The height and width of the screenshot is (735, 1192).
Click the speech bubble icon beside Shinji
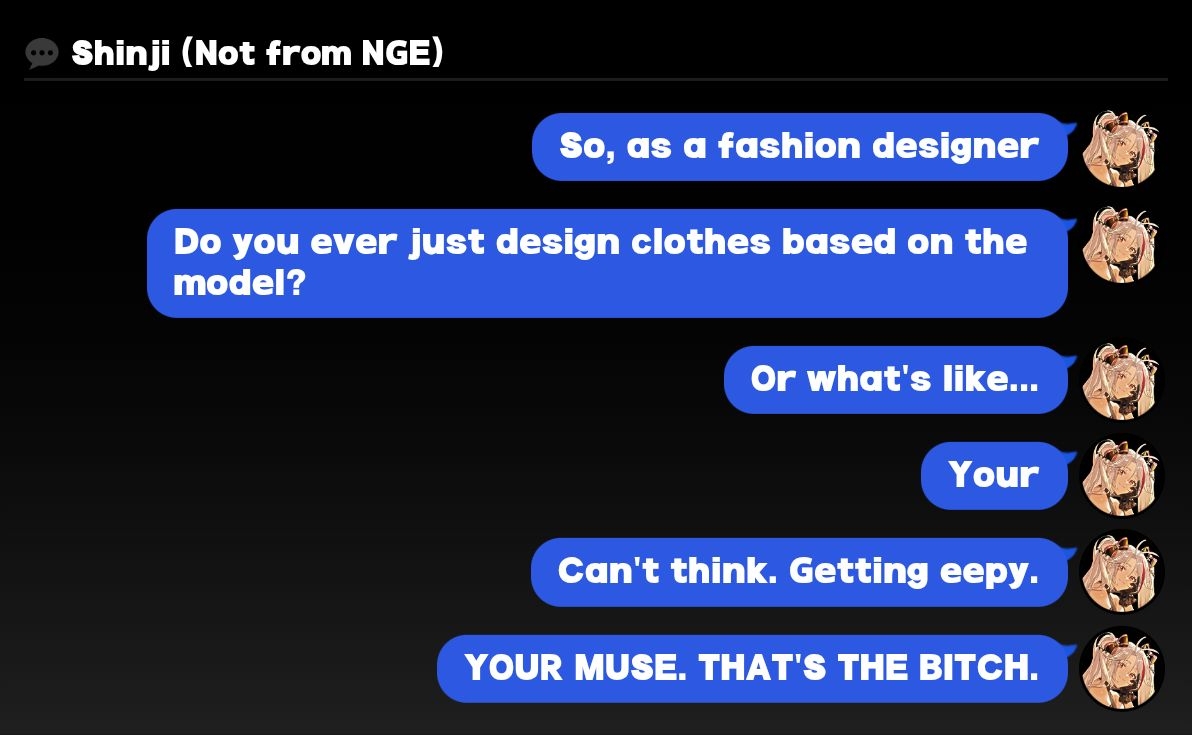pyautogui.click(x=43, y=53)
